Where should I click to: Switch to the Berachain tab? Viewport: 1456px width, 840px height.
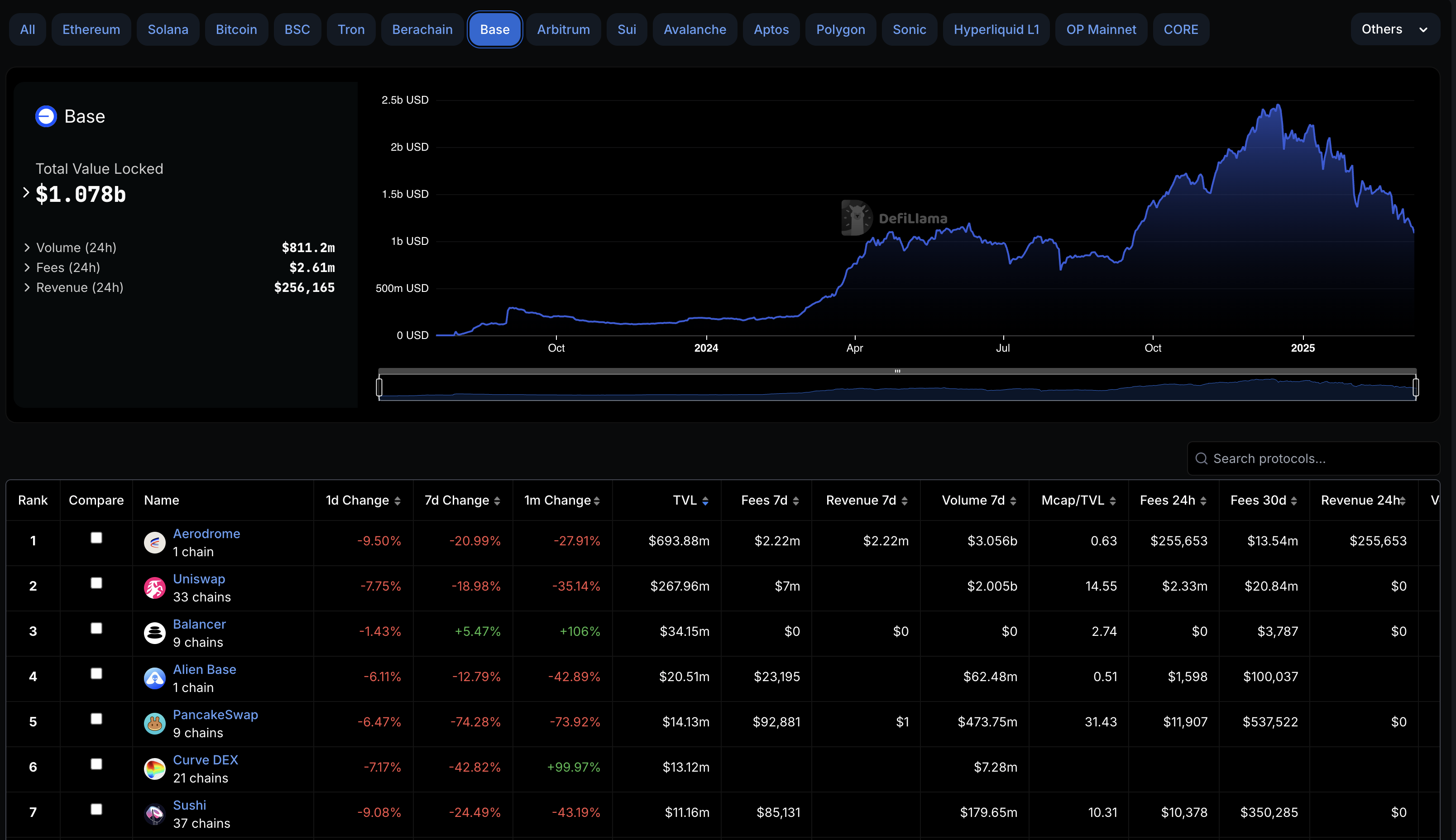422,29
